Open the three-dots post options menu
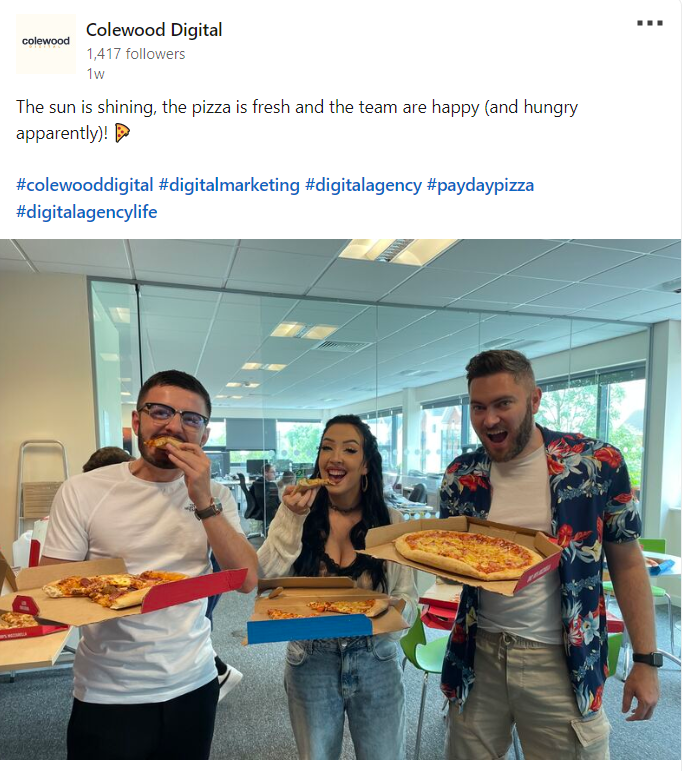Viewport: 690px width, 771px height. click(x=650, y=23)
